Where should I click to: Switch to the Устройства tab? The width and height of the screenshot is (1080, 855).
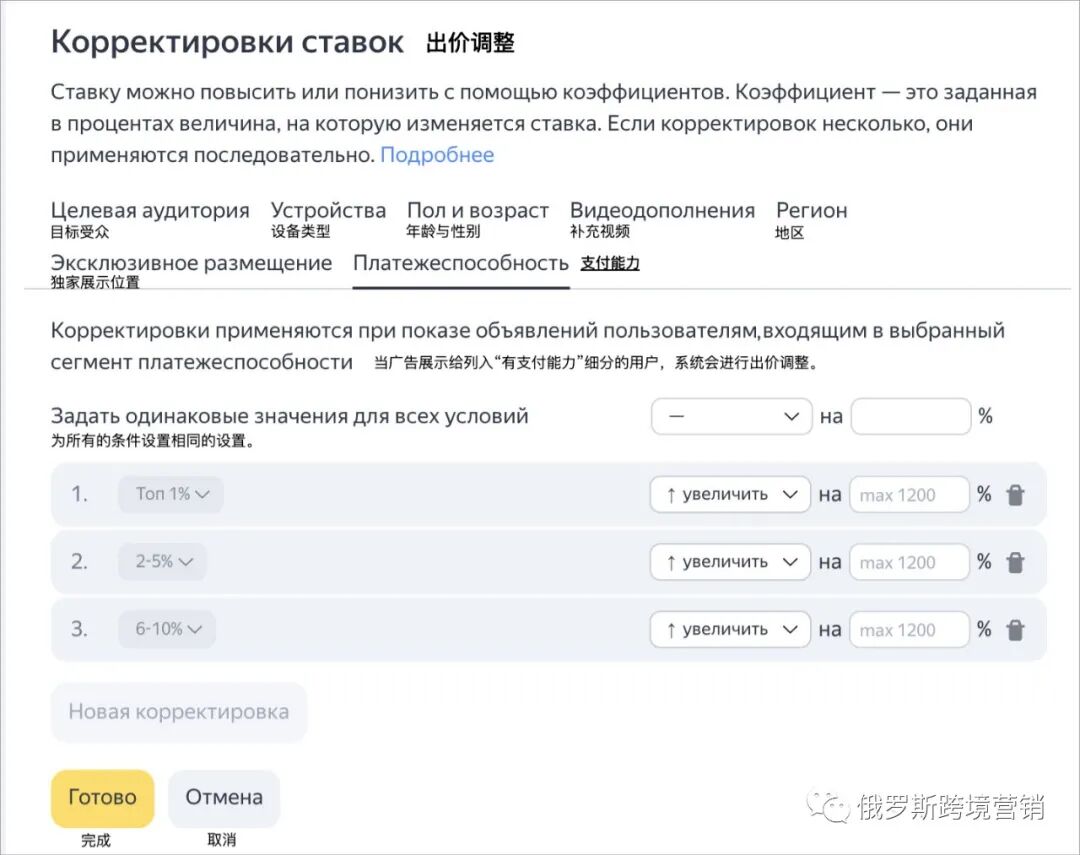click(329, 210)
